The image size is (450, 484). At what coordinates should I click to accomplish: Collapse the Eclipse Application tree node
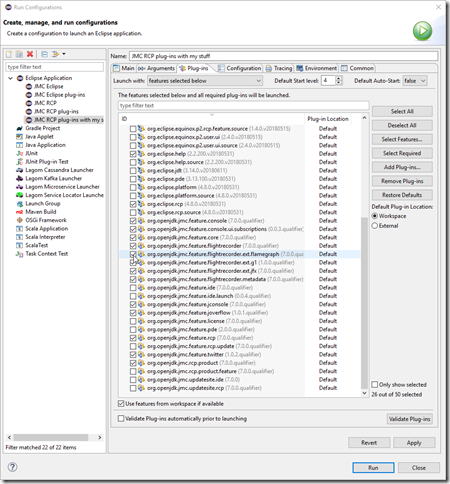point(10,78)
